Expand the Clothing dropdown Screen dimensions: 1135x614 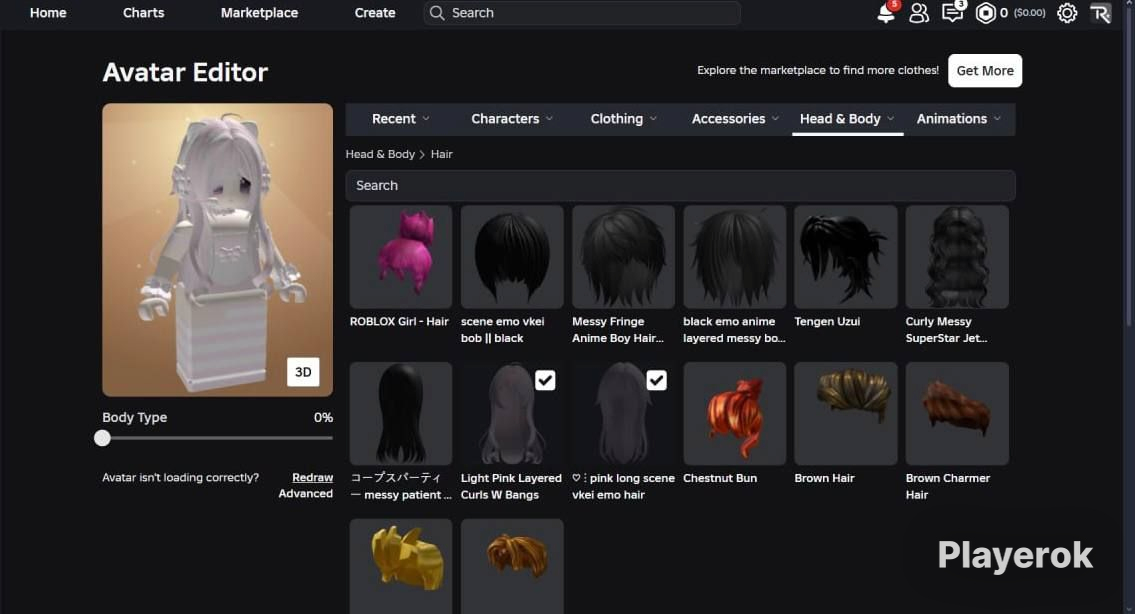tap(623, 119)
